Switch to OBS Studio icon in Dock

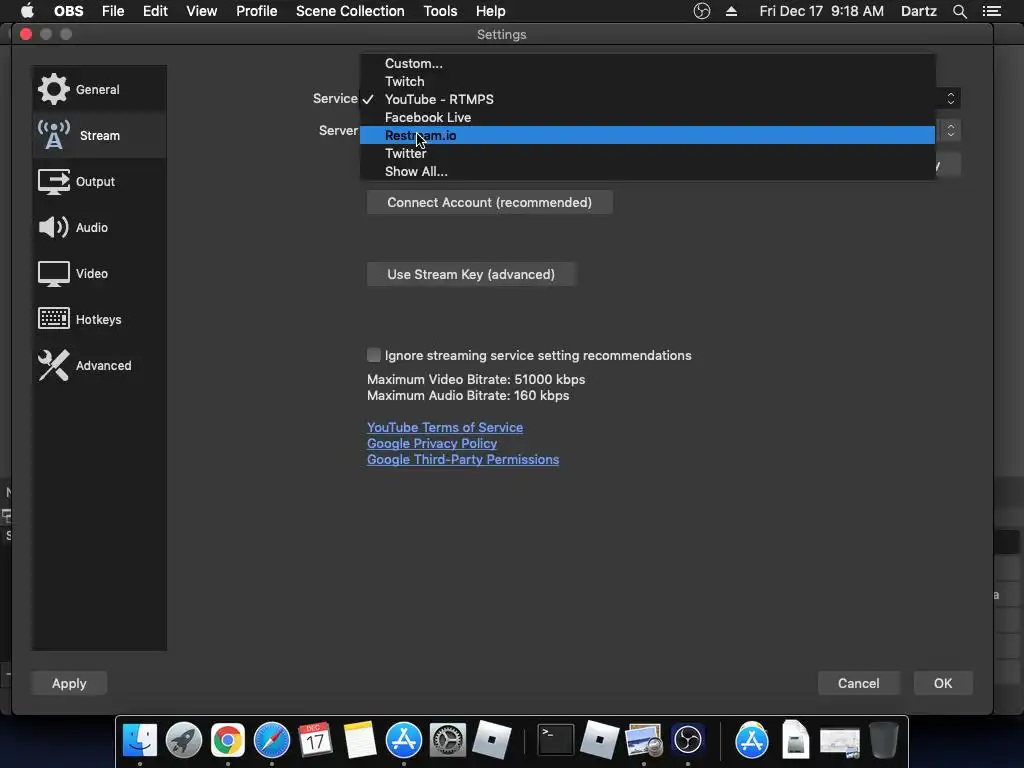[x=688, y=740]
